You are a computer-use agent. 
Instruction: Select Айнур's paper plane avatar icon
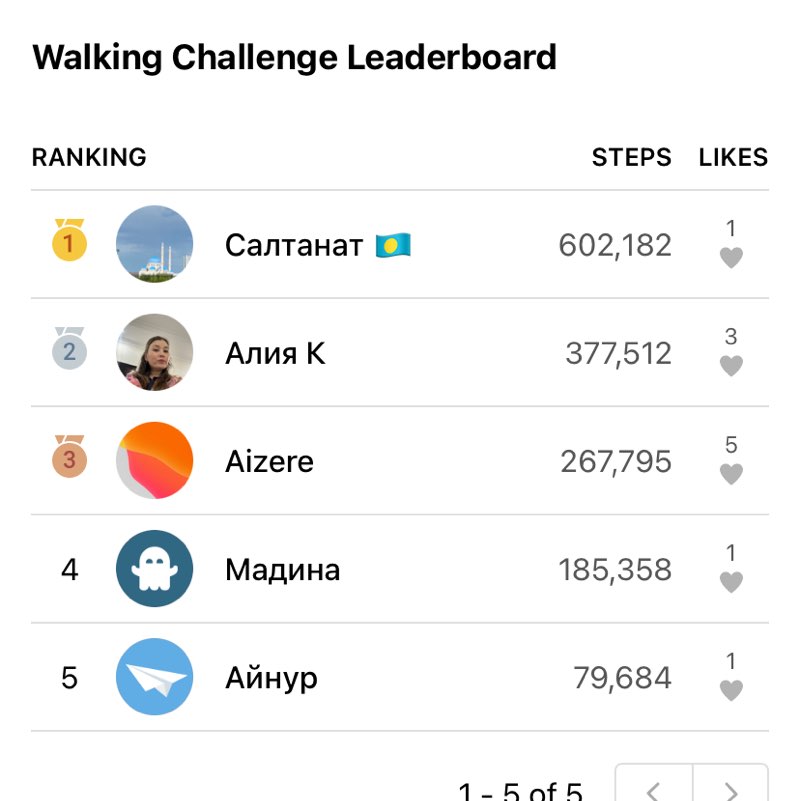(x=154, y=677)
